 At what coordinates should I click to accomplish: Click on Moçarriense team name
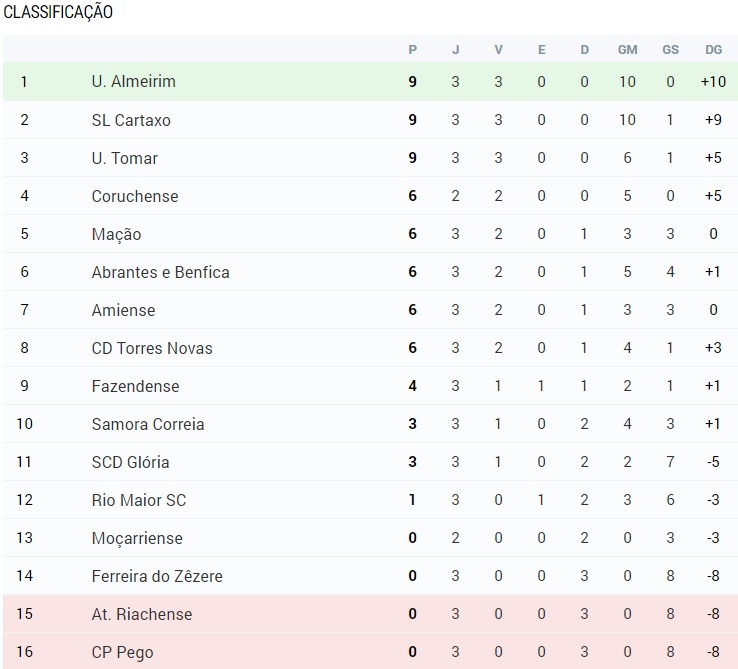click(x=137, y=538)
